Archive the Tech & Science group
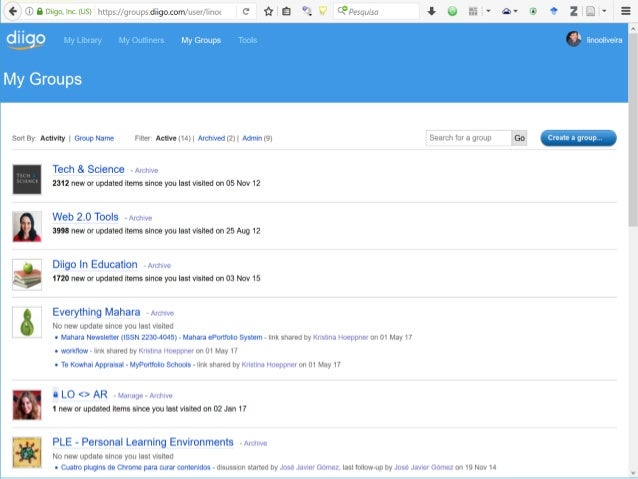This screenshot has height=479, width=638. pos(146,171)
